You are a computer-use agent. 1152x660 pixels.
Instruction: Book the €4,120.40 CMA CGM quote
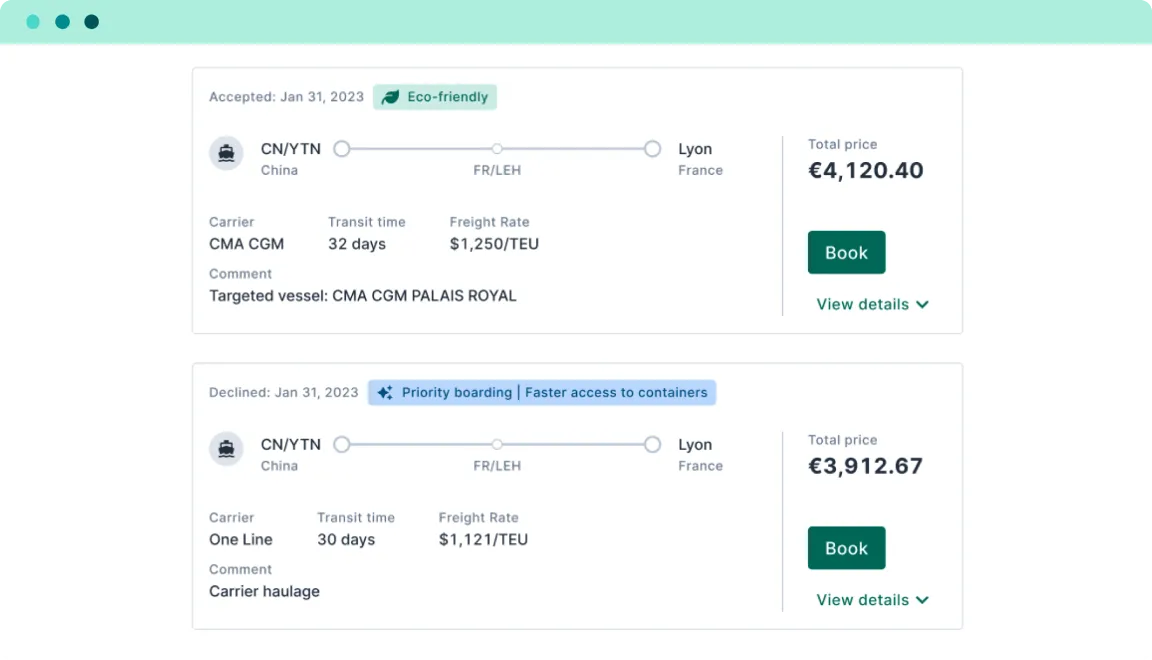click(846, 252)
